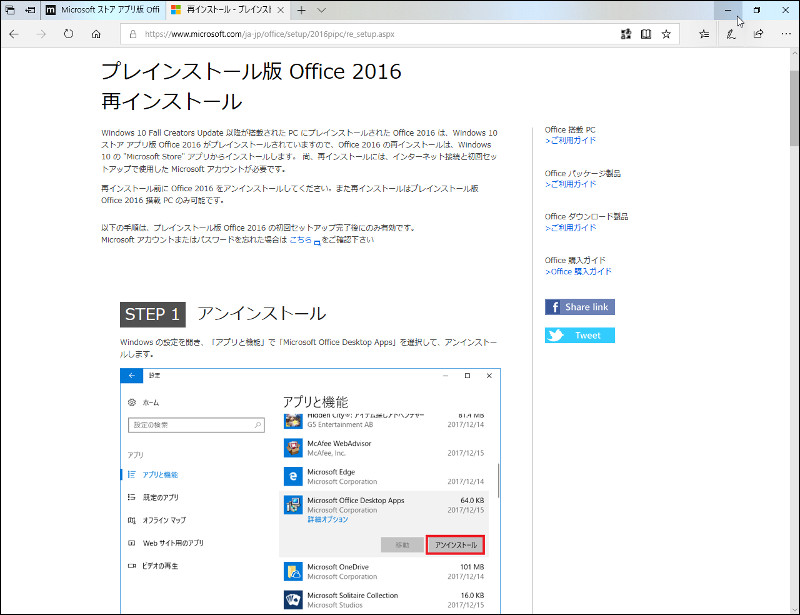Click Microsoft Solitaire Collection app icon
The image size is (800, 615).
[x=293, y=600]
